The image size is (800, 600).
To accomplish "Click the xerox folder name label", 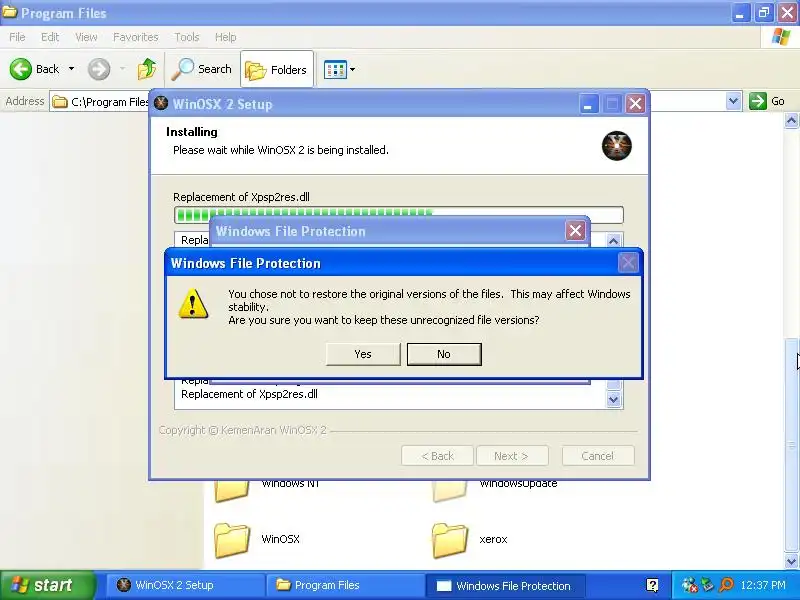I will (493, 539).
